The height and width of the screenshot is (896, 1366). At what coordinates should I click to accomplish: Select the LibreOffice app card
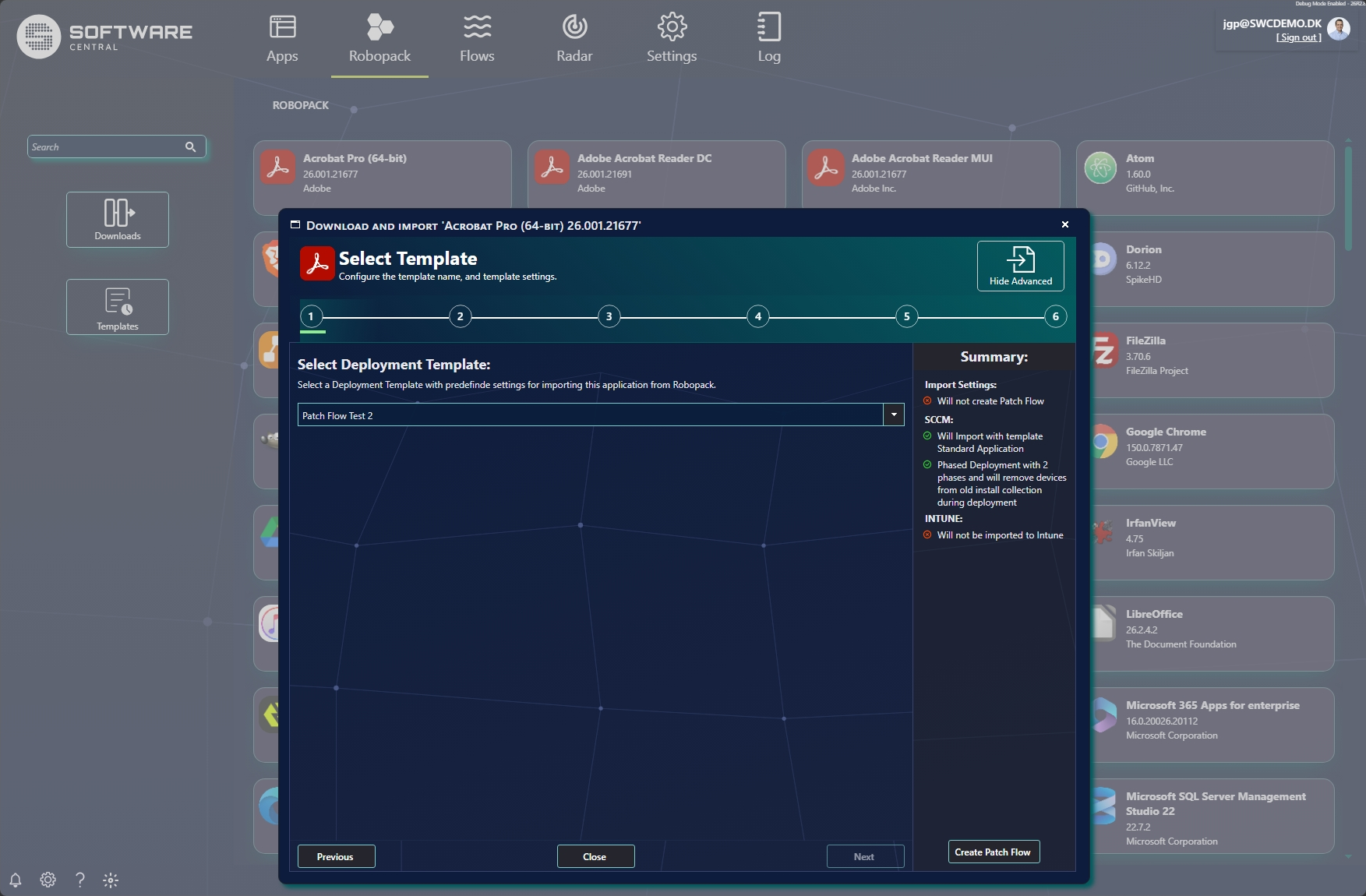click(1212, 633)
